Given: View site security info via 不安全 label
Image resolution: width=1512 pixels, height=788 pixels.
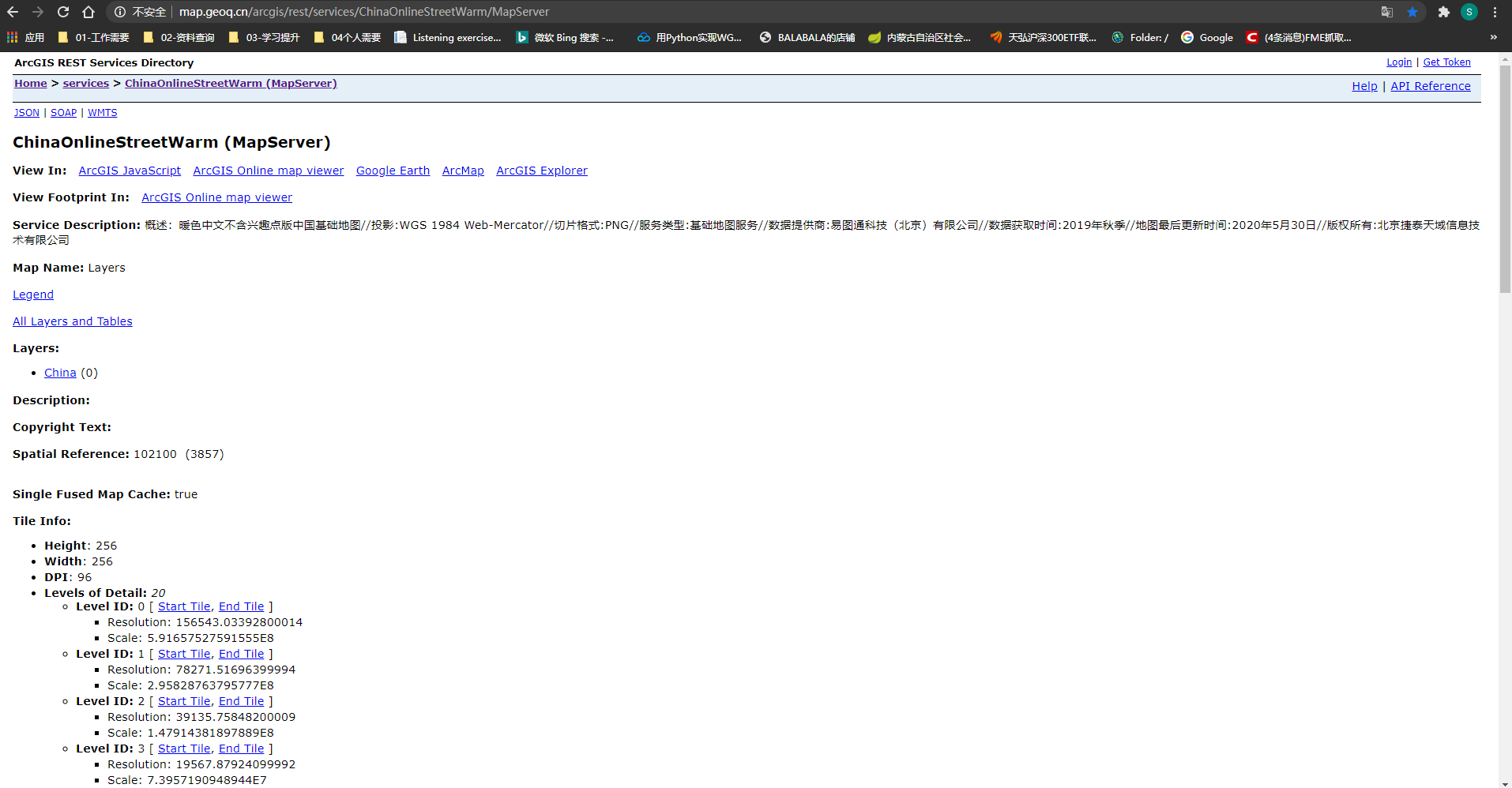Looking at the screenshot, I should tap(147, 12).
